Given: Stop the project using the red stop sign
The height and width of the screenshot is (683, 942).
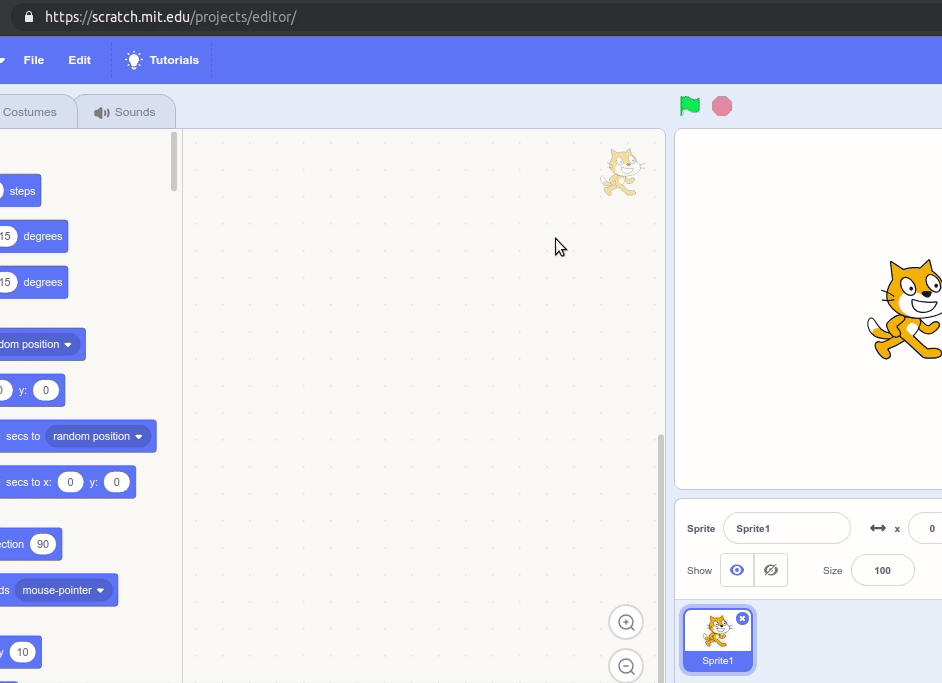Looking at the screenshot, I should (x=722, y=105).
